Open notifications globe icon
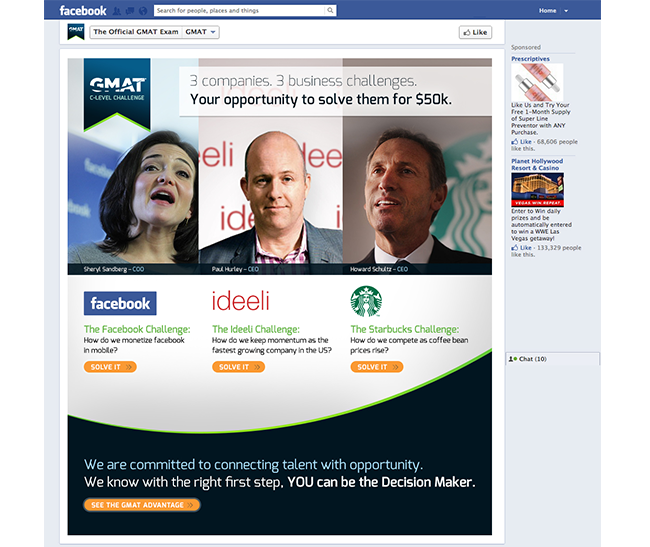Viewport: 650px width, 547px height. click(143, 11)
